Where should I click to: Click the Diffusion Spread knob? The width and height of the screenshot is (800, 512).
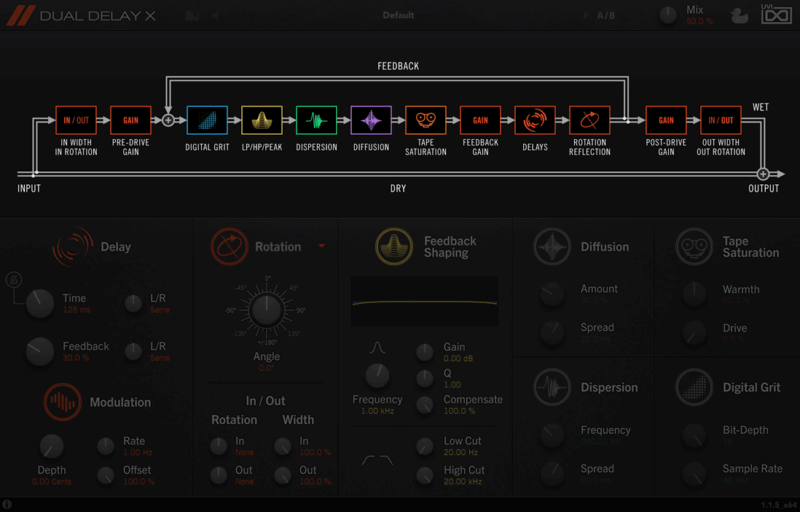[x=552, y=332]
